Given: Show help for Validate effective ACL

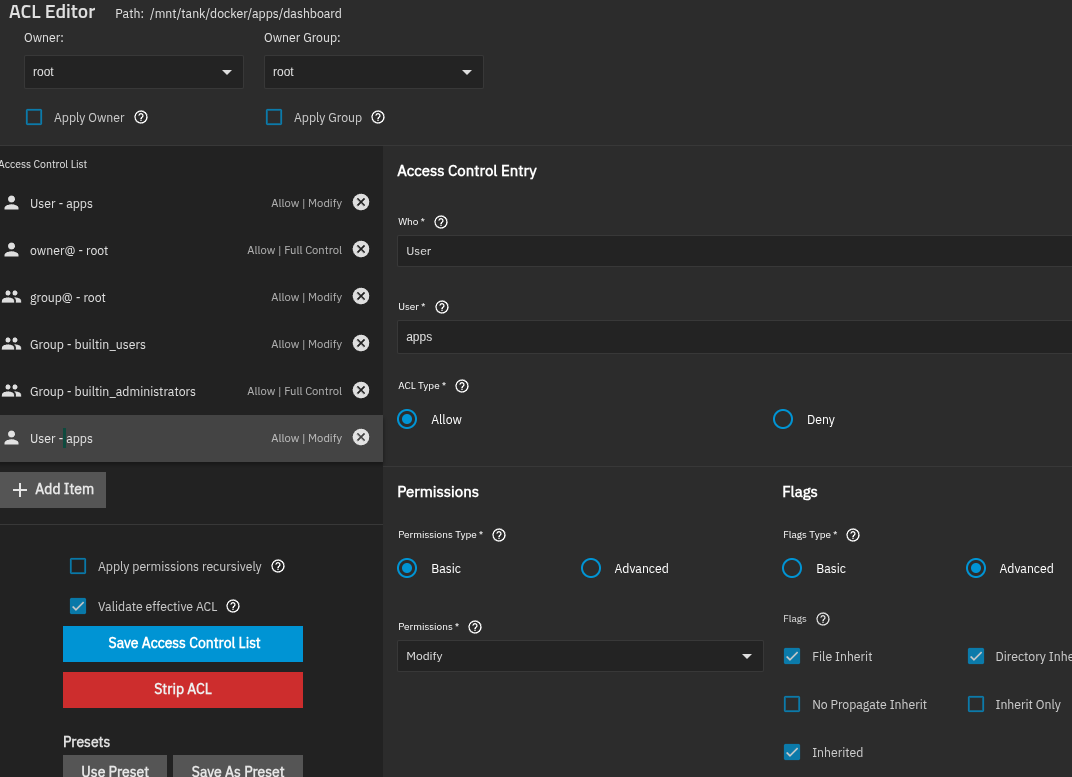Looking at the screenshot, I should click(233, 606).
